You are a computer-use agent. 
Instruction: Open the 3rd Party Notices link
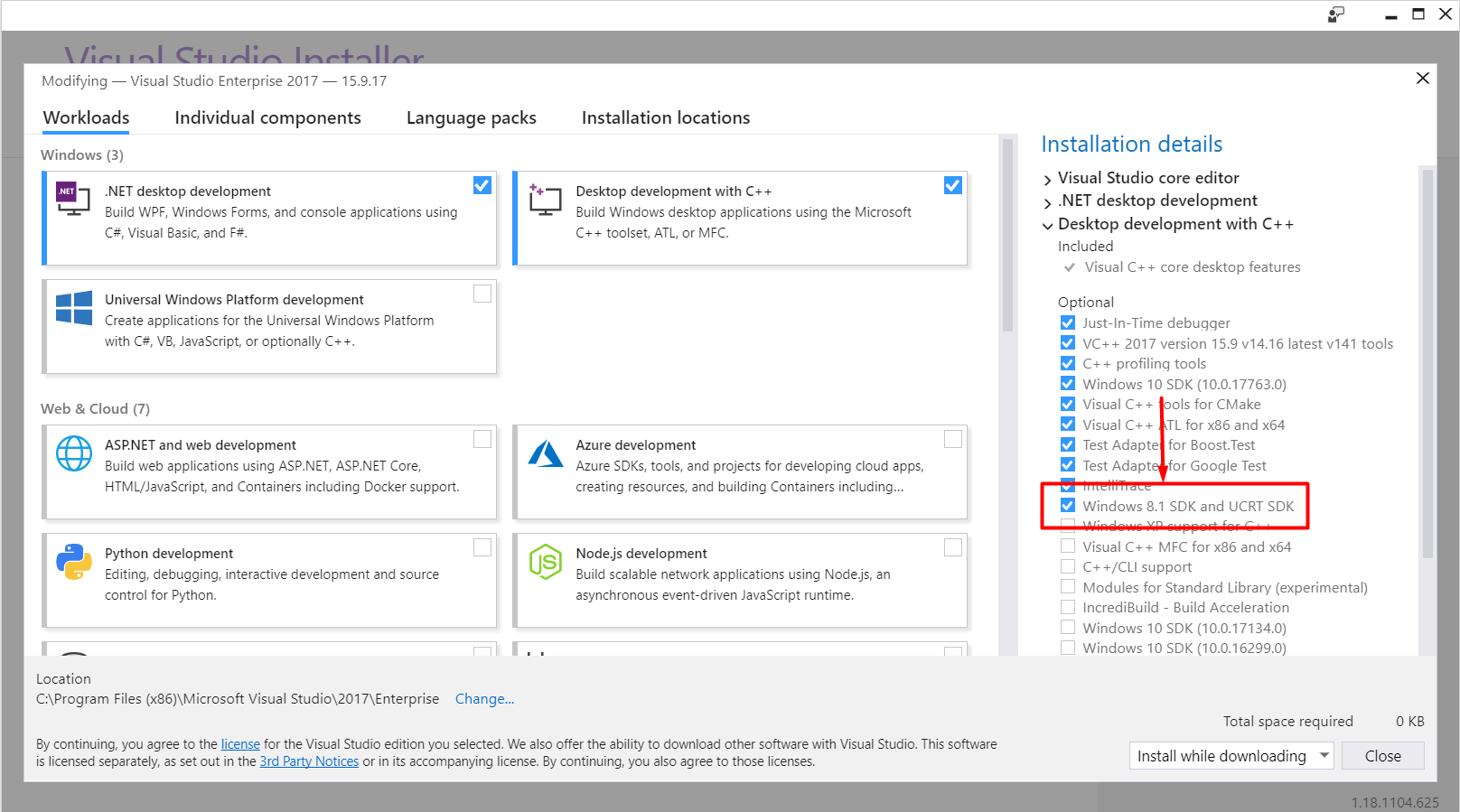click(x=309, y=761)
